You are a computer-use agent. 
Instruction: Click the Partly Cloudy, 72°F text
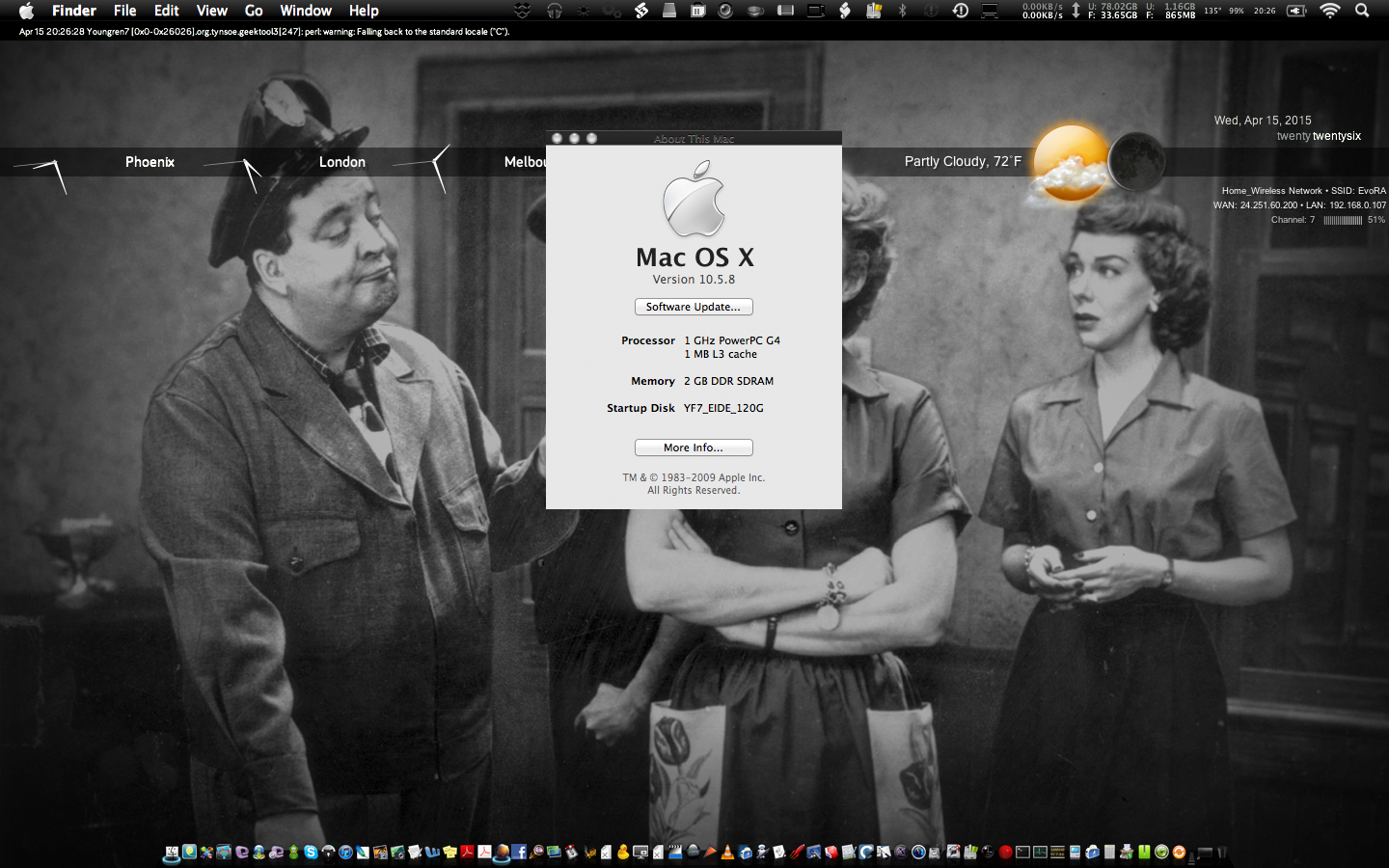click(963, 161)
